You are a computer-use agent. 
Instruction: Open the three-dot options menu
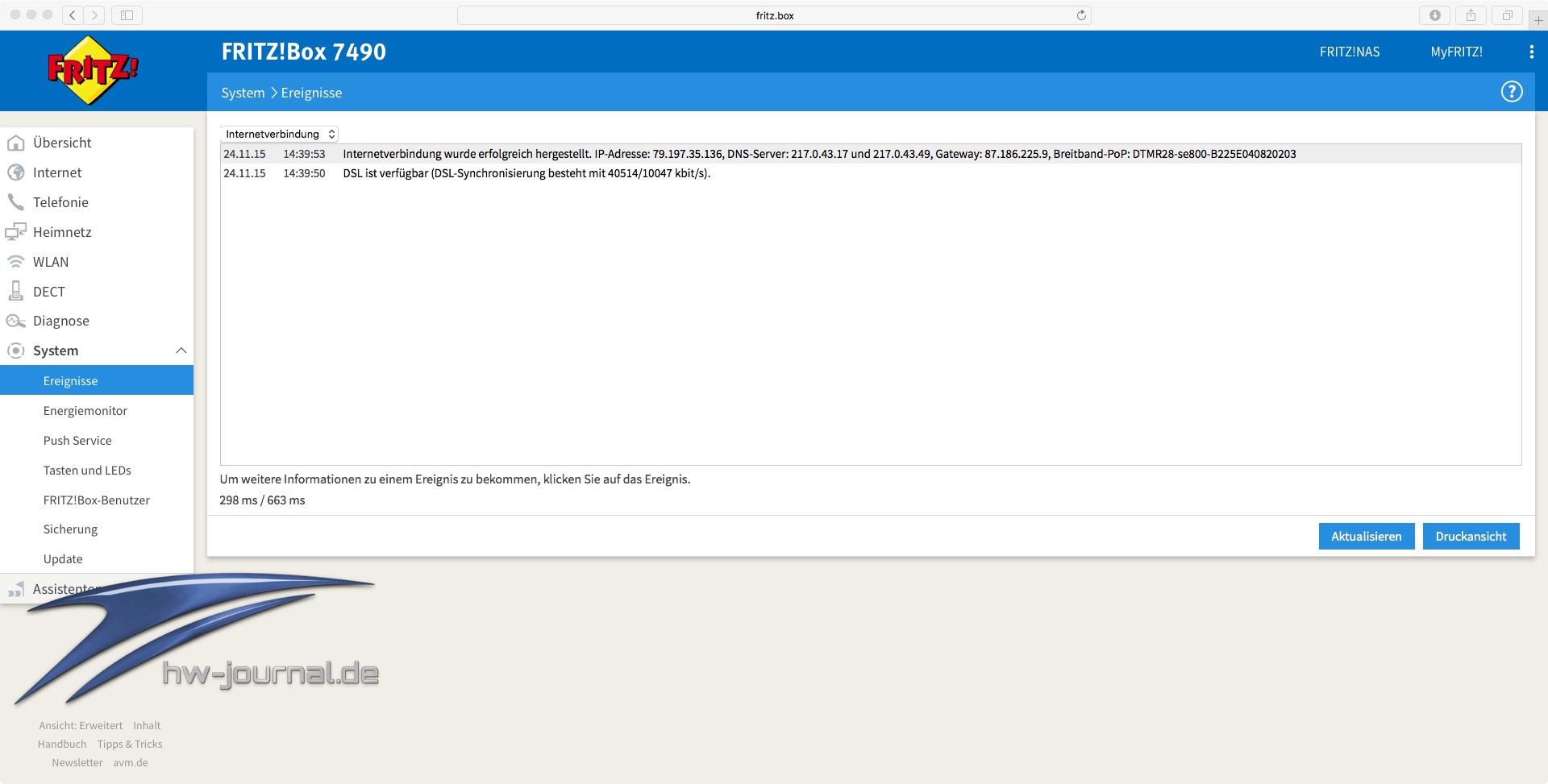[x=1531, y=52]
